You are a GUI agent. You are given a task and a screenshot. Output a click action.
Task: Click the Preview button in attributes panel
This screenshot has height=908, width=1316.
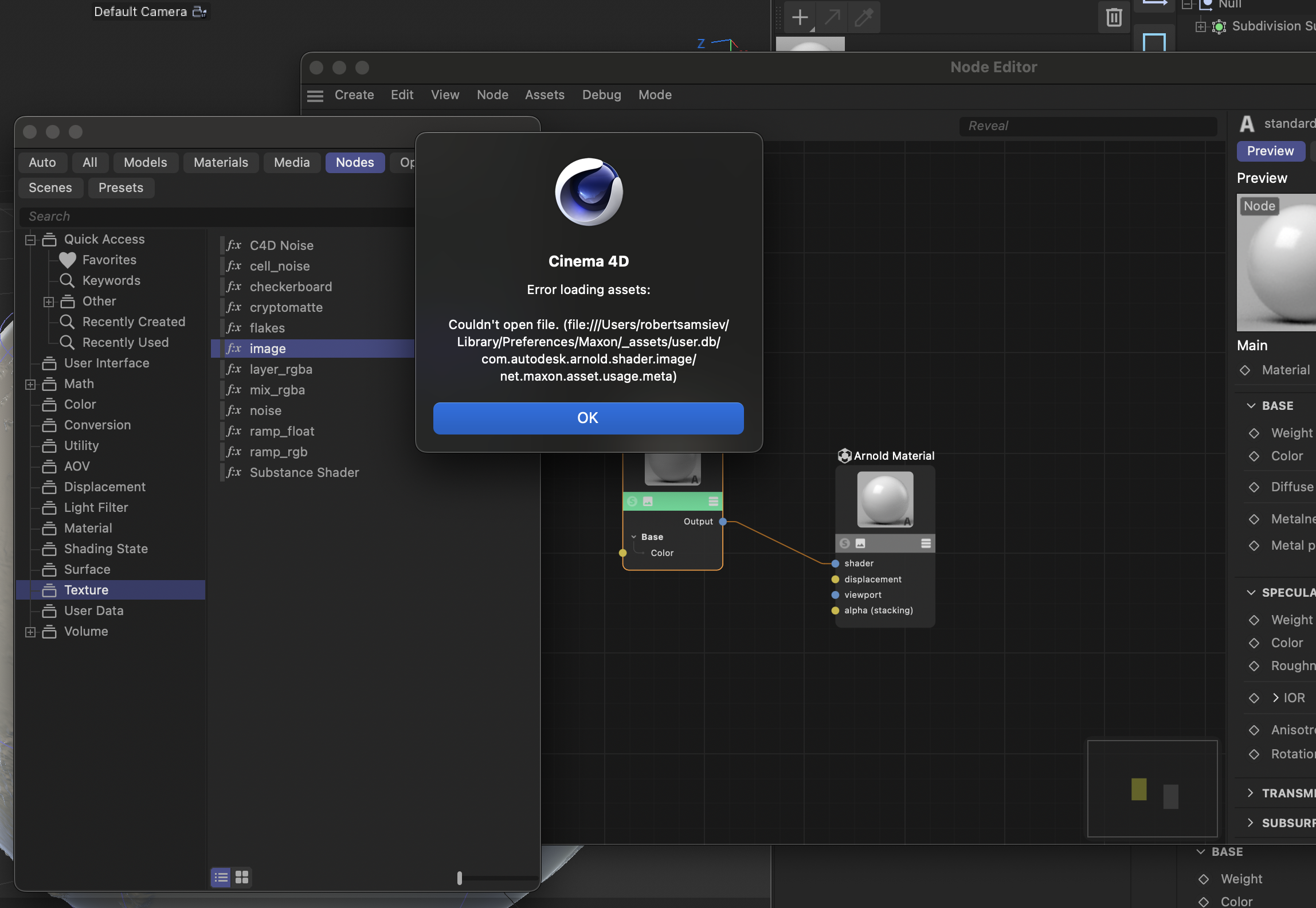[x=1270, y=151]
